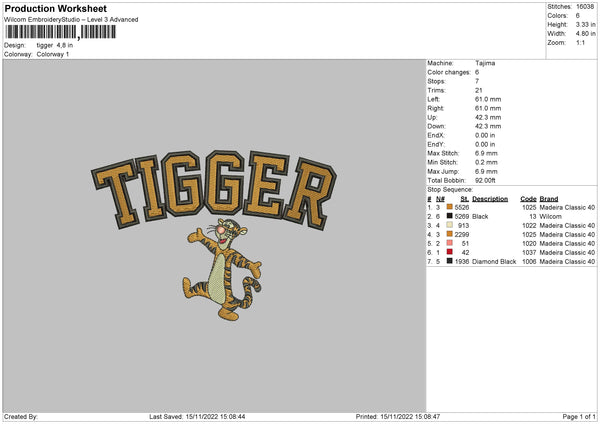Click 'Wilcom EmbroideryStudio – Level 3 Advanced' text

(x=71, y=20)
